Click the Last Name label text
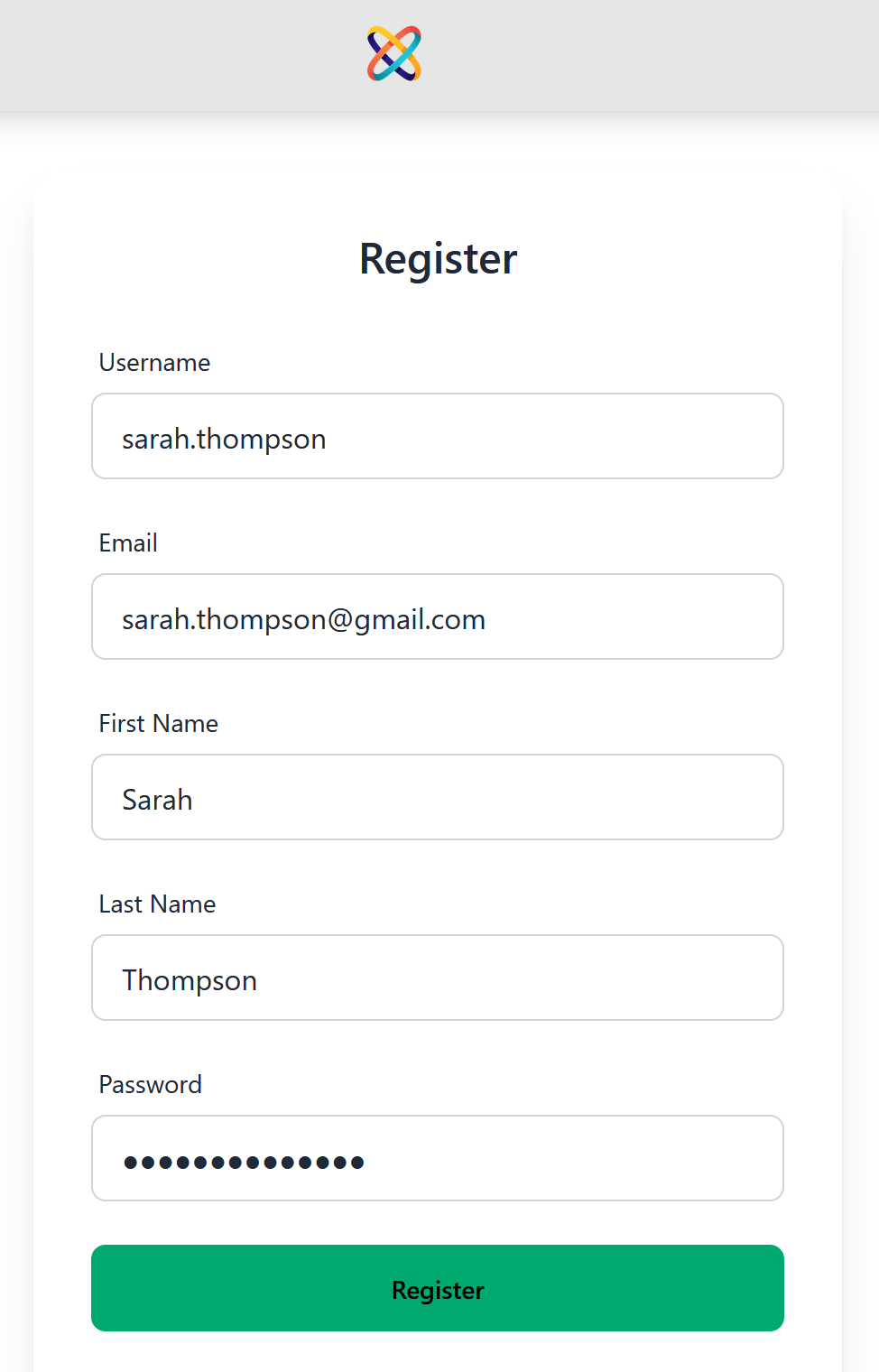 tap(157, 904)
